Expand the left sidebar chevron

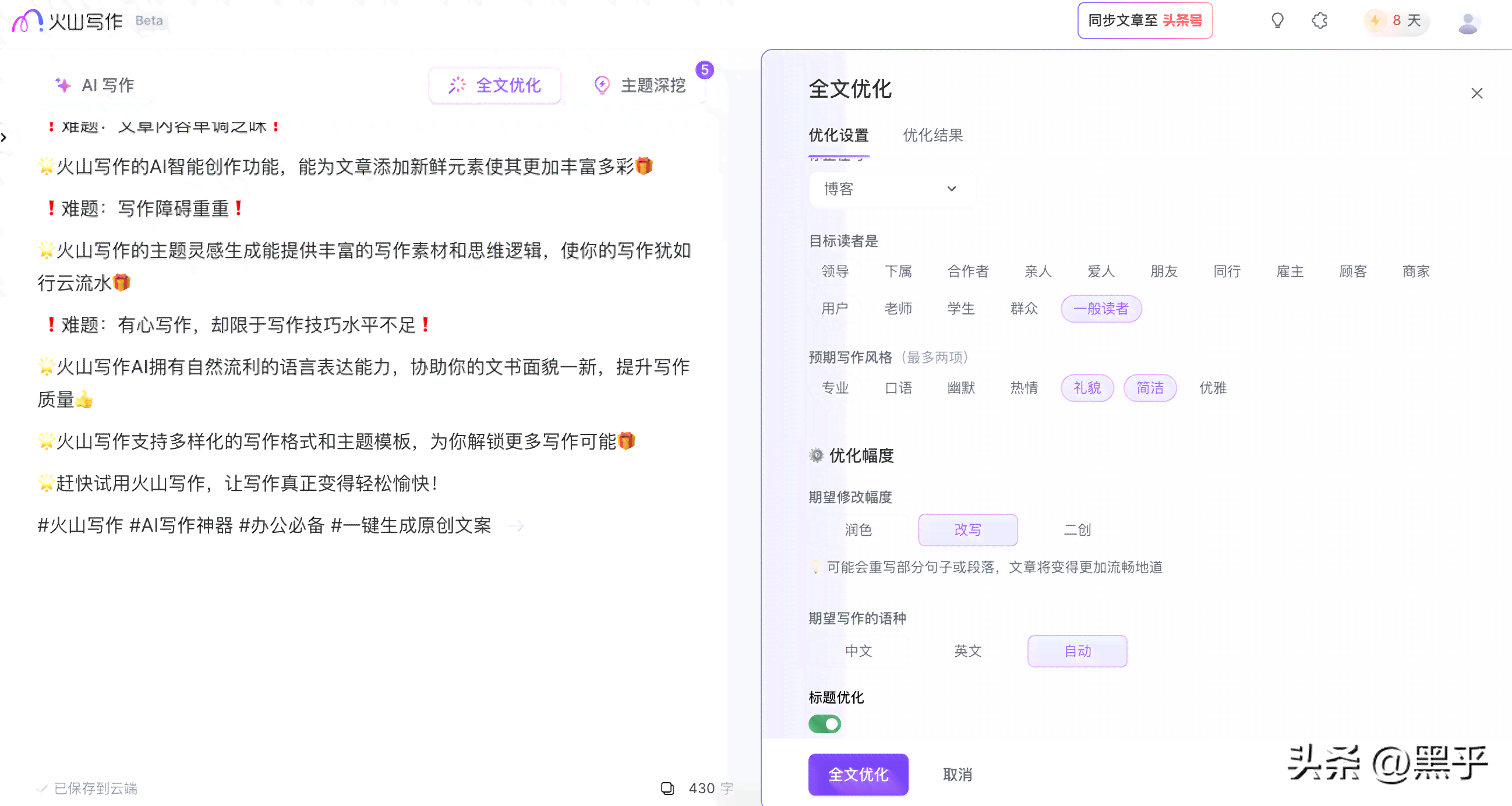coord(4,137)
